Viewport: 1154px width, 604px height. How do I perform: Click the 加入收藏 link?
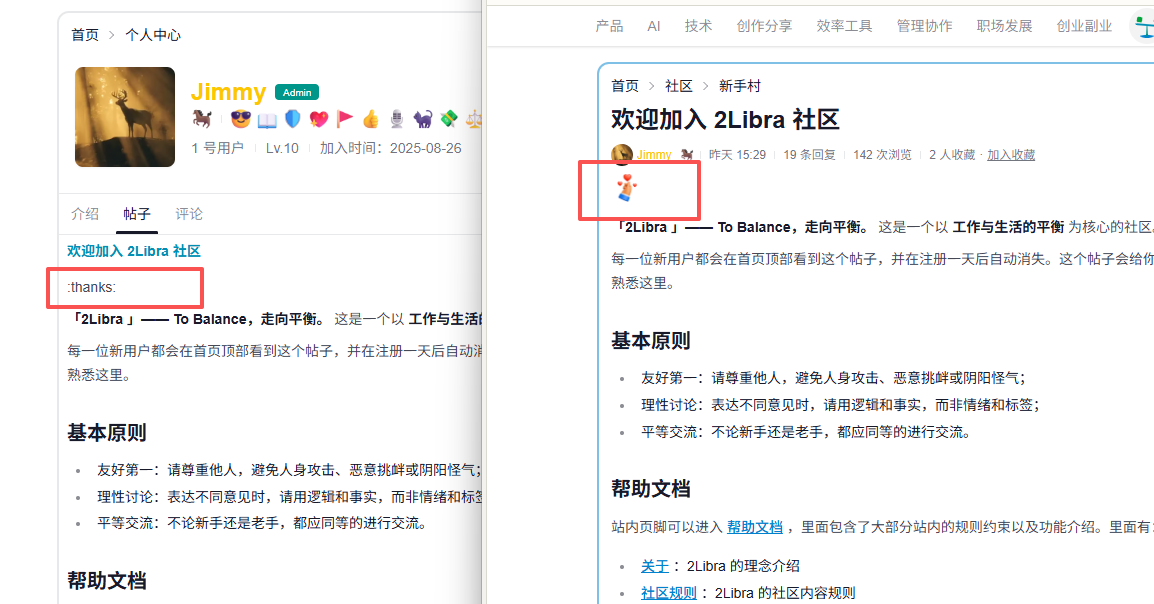[x=1010, y=155]
